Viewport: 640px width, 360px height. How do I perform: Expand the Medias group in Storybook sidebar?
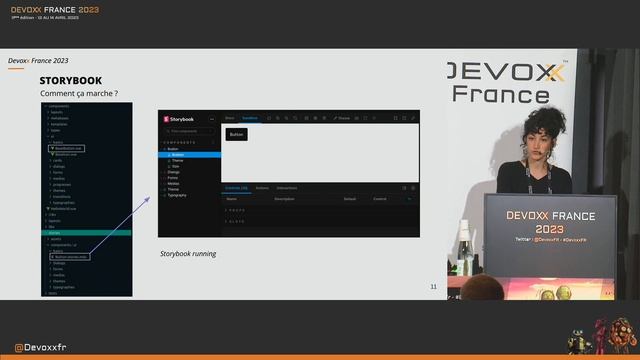(173, 184)
